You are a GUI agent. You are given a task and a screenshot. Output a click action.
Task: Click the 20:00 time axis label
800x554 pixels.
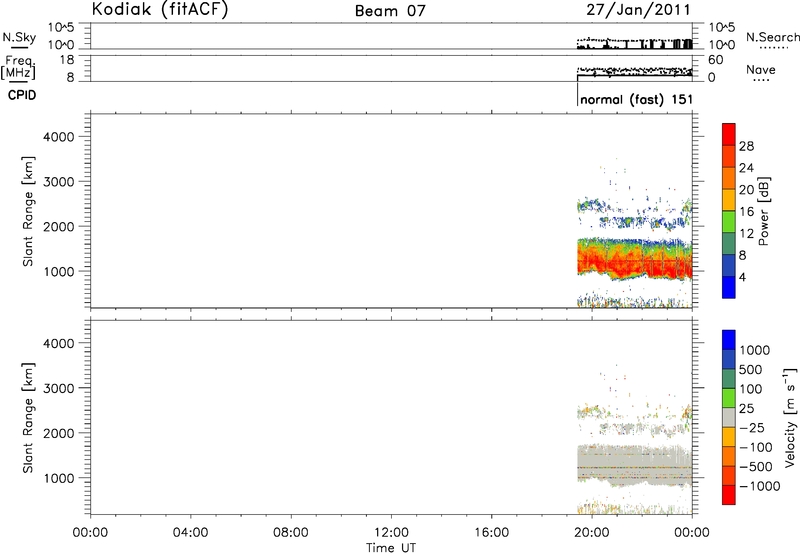tap(592, 533)
